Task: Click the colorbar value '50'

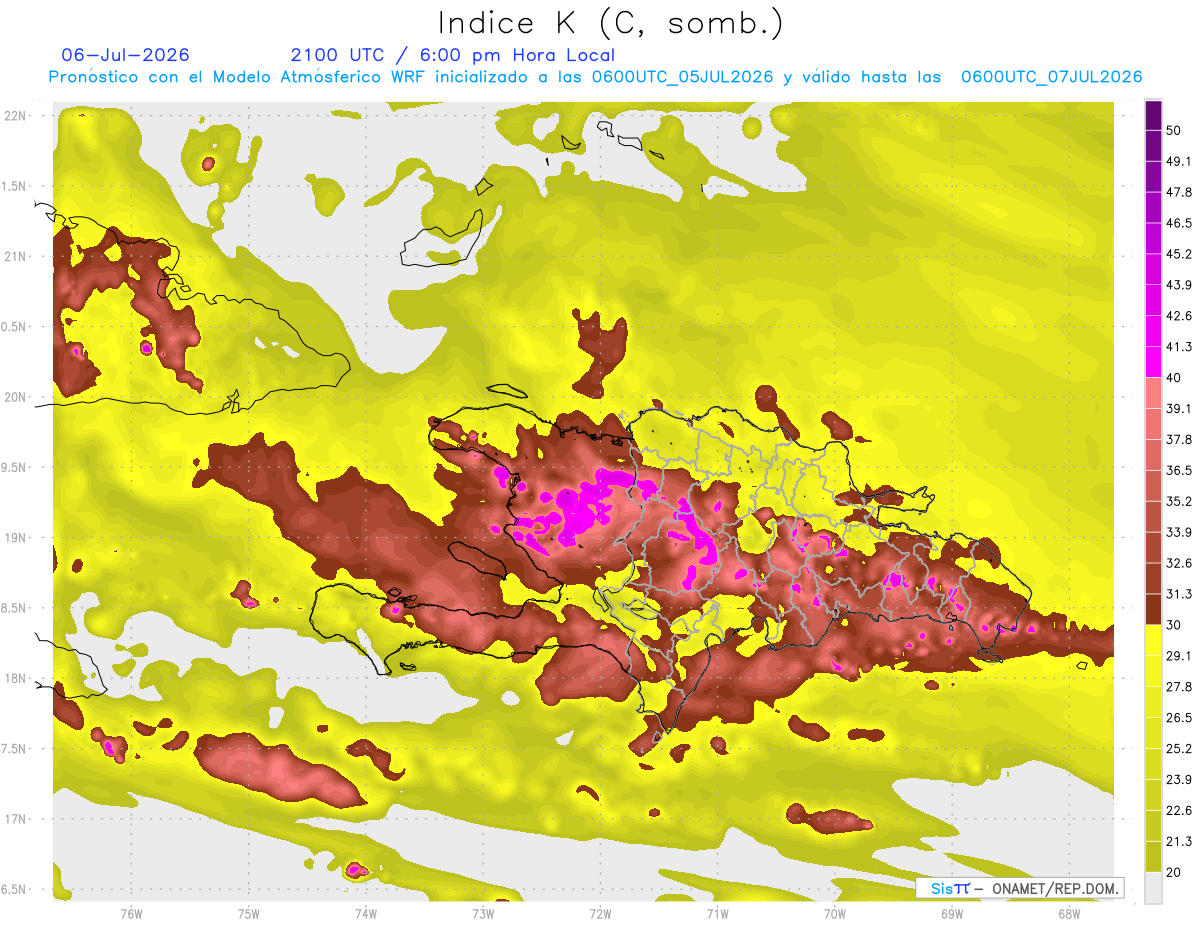Action: point(1174,130)
